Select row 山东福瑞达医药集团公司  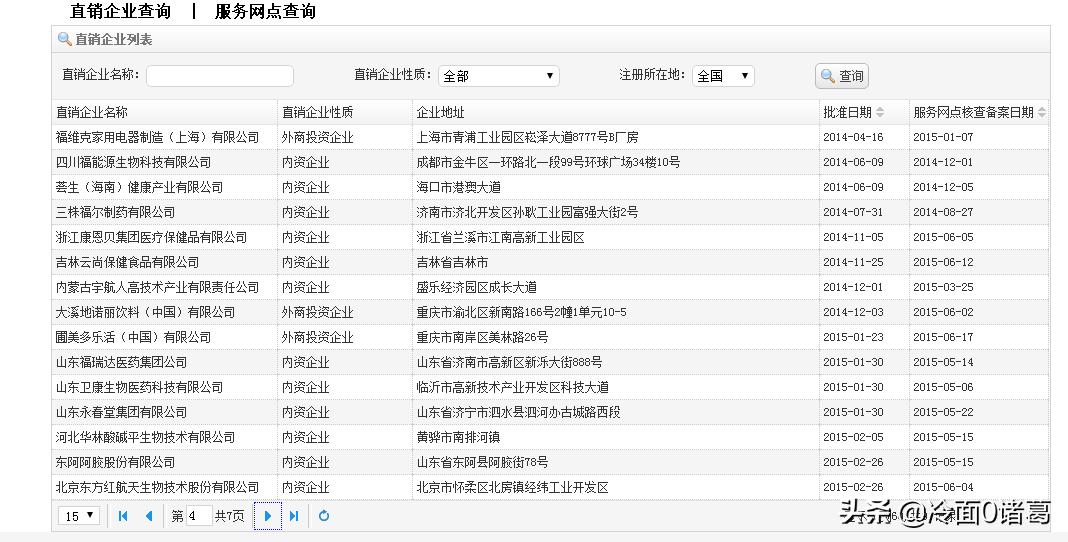[550, 362]
